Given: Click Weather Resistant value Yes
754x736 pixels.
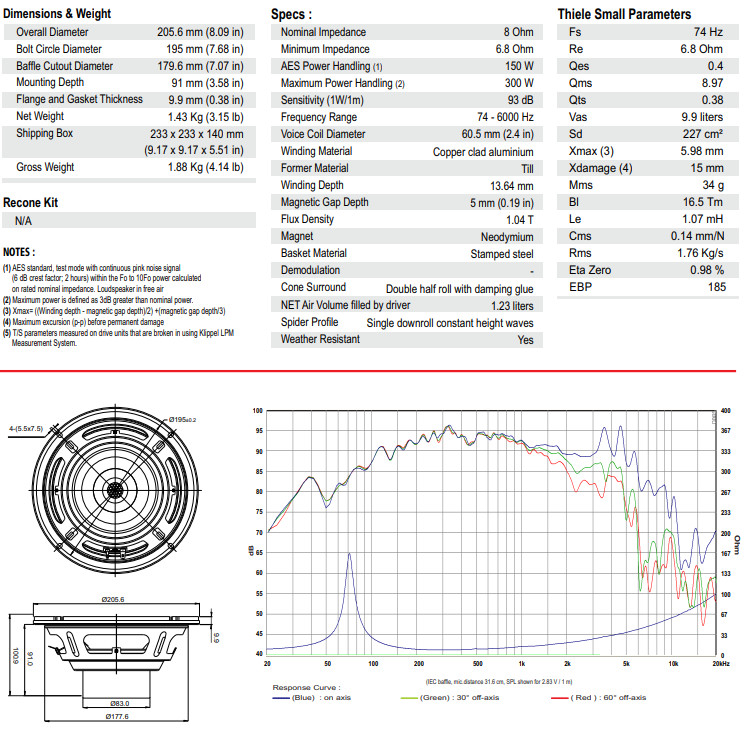Looking at the screenshot, I should point(525,340).
